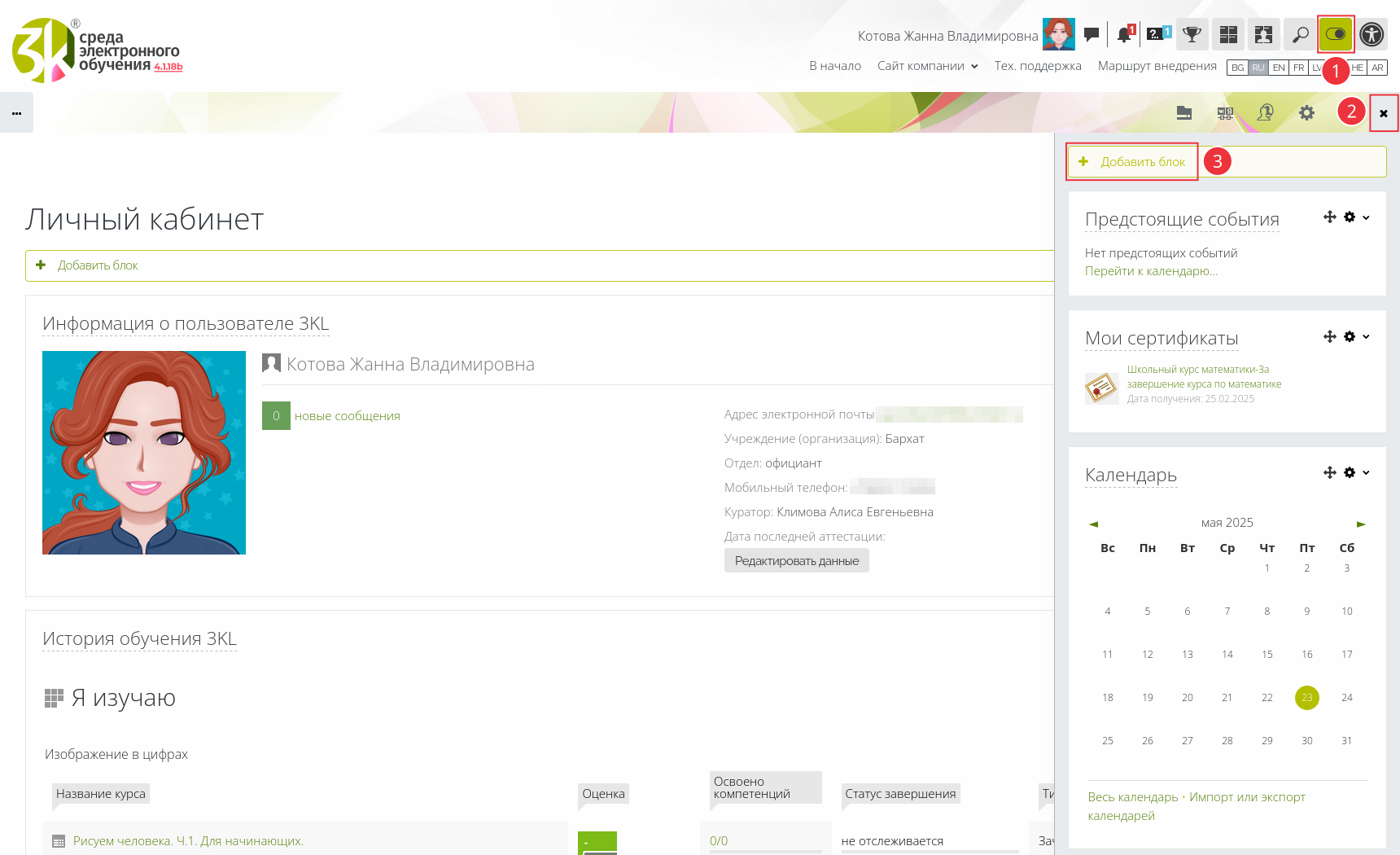Switch interface language to BG
The width and height of the screenshot is (1400, 855).
pyautogui.click(x=1237, y=68)
